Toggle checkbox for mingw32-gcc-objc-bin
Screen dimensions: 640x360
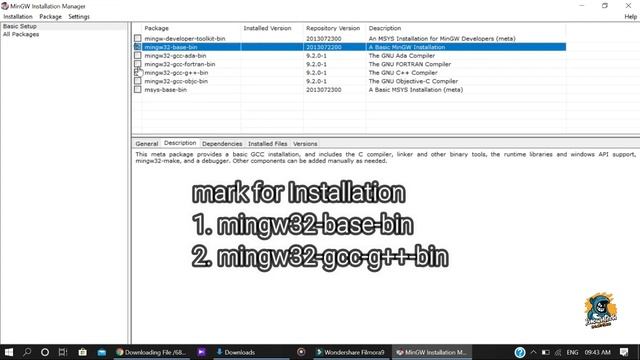[138, 81]
